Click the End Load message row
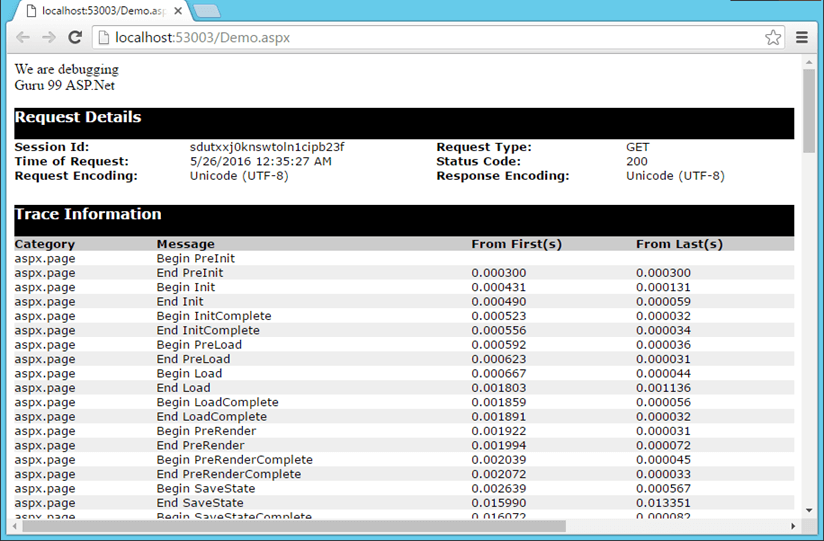This screenshot has width=824, height=541. (x=183, y=388)
